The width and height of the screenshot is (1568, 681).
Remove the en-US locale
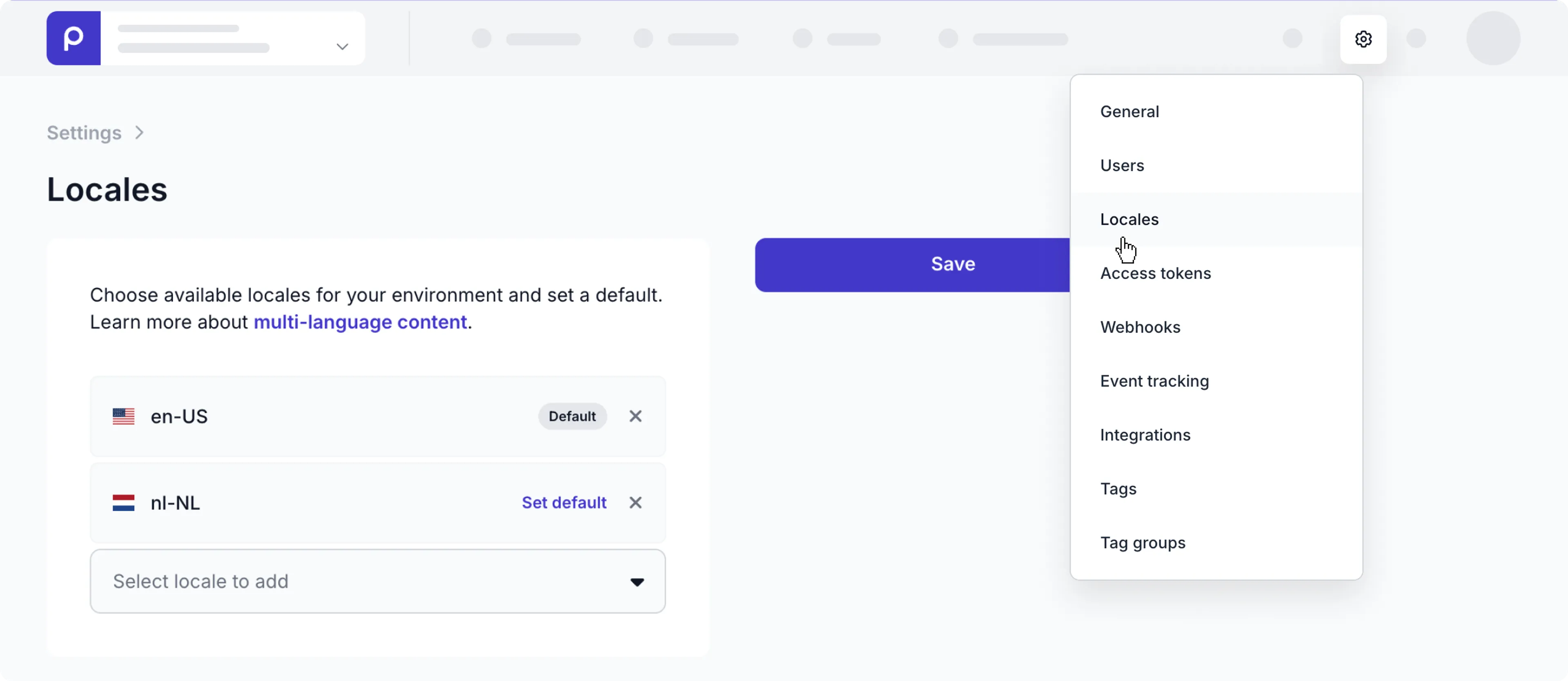coord(635,416)
